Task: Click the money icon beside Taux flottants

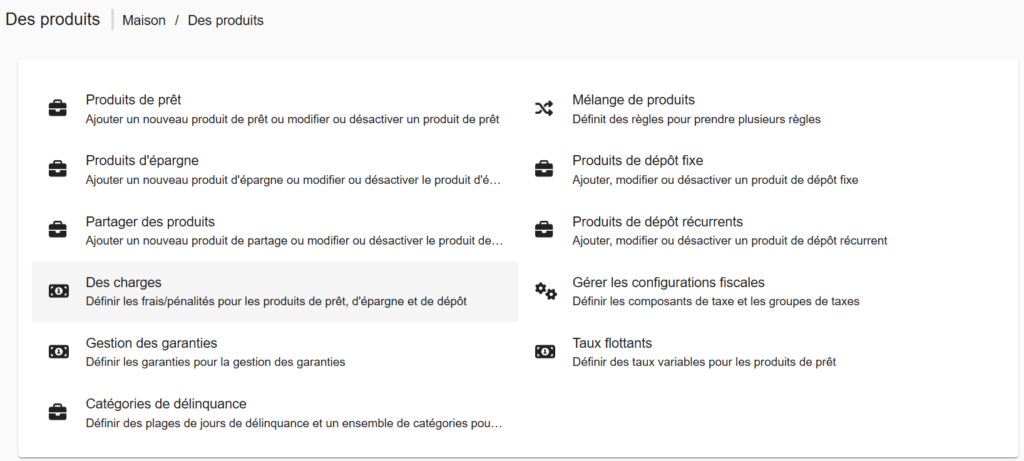Action: (544, 352)
